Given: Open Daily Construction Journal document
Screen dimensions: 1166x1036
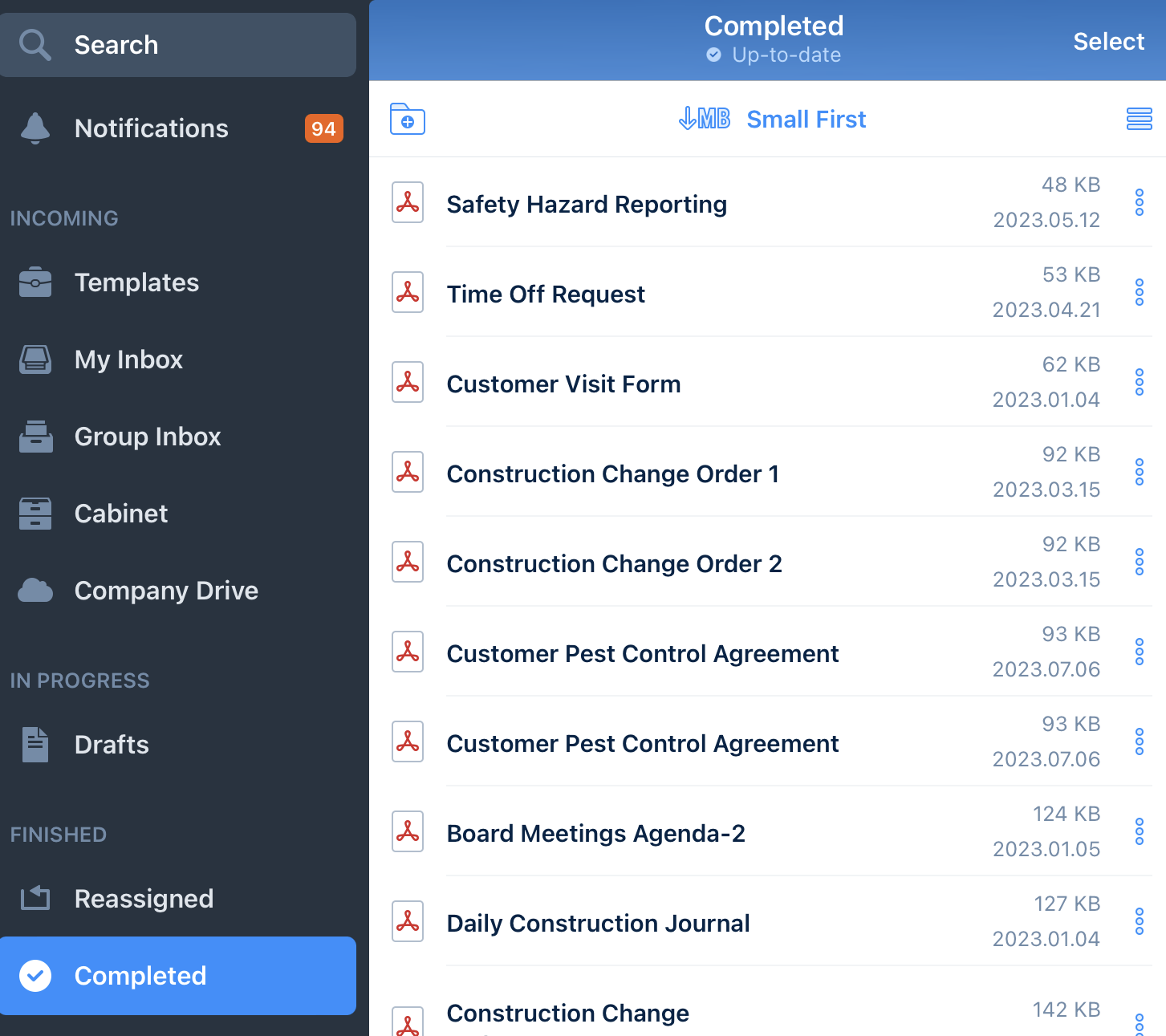Looking at the screenshot, I should click(x=598, y=923).
